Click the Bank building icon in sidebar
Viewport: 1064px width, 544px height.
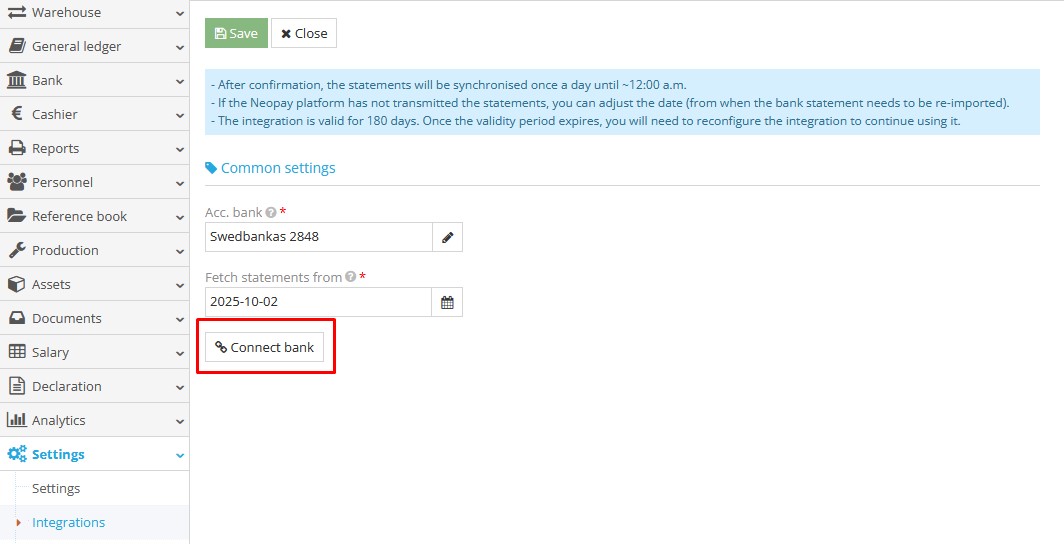[17, 80]
